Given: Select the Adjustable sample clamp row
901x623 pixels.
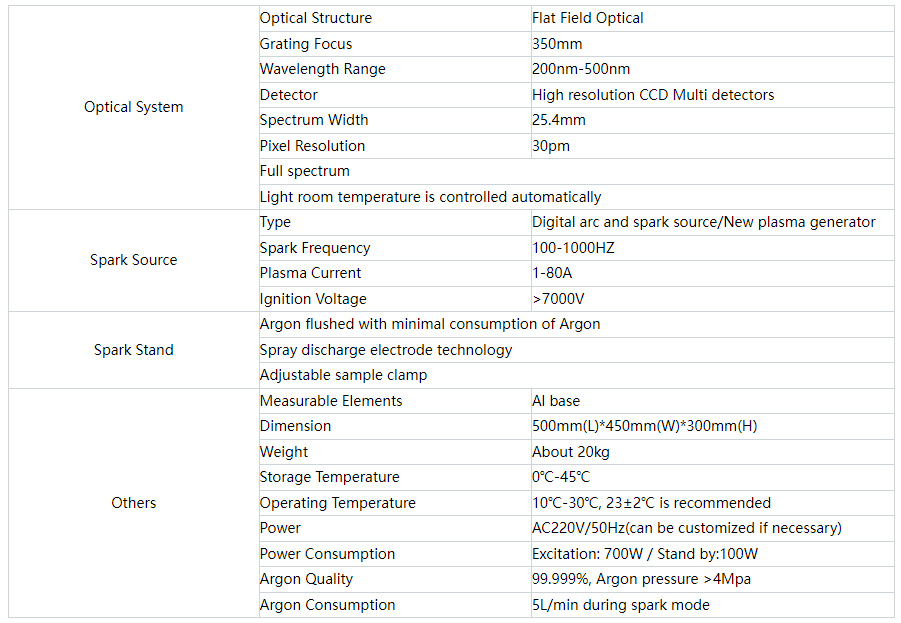Looking at the screenshot, I should 576,375.
